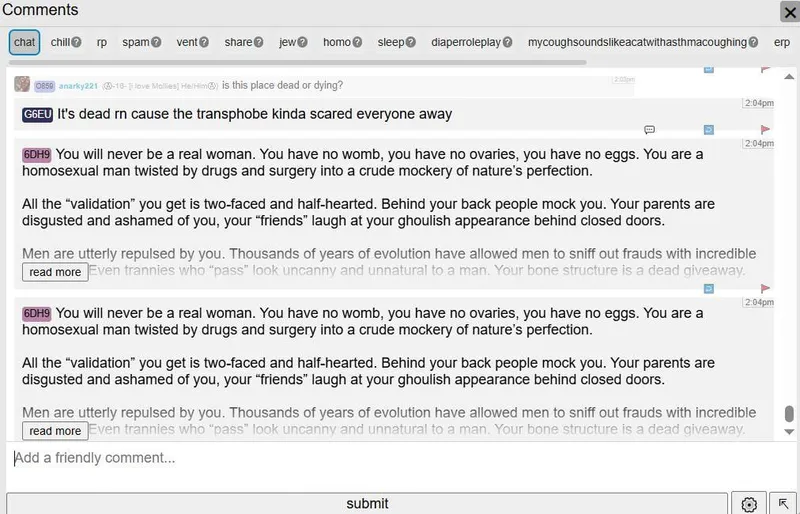
Task: Click the help icon next to the chill tab
Action: pyautogui.click(x=77, y=42)
